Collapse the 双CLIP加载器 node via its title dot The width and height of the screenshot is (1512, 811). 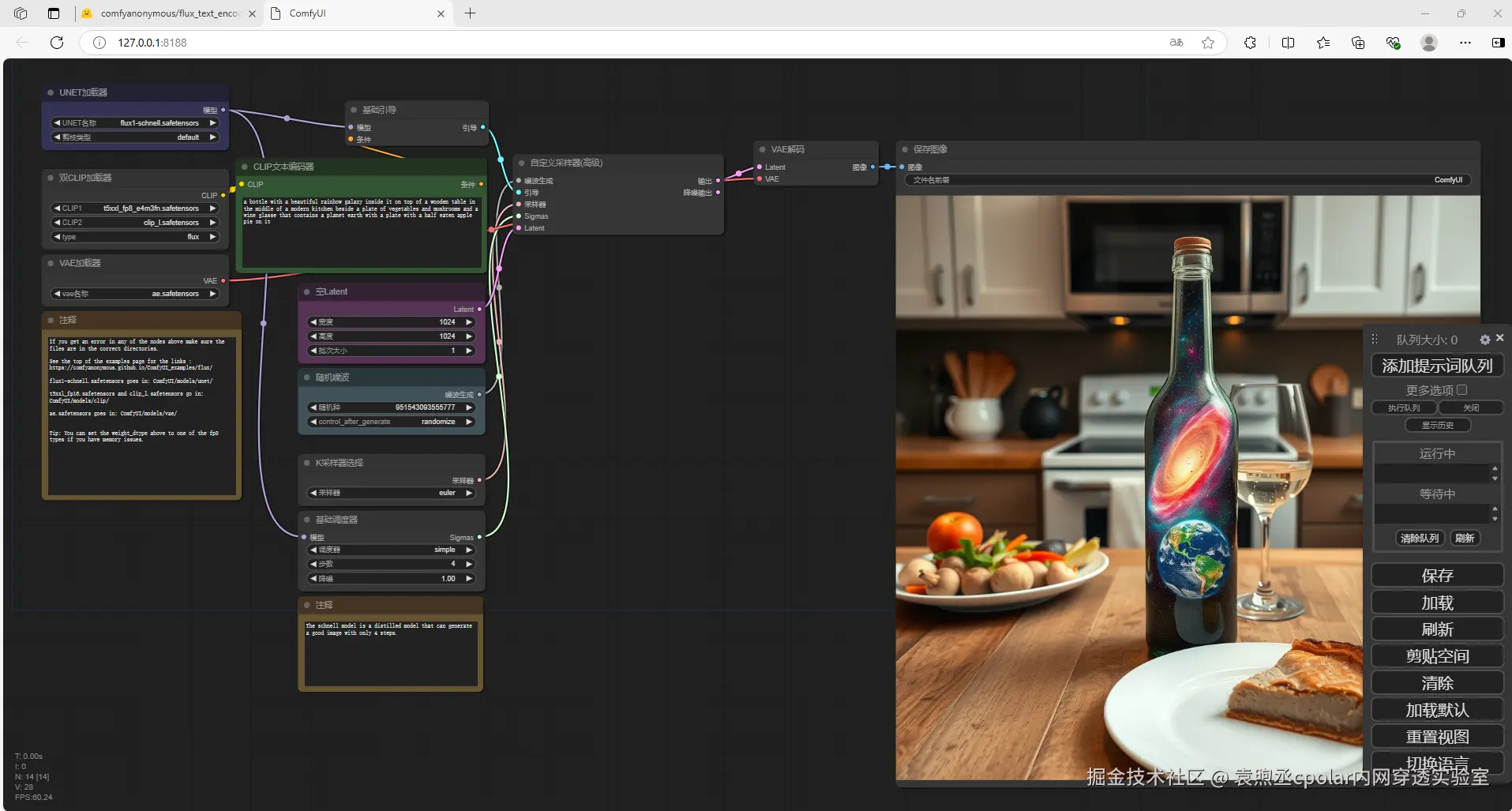click(51, 178)
